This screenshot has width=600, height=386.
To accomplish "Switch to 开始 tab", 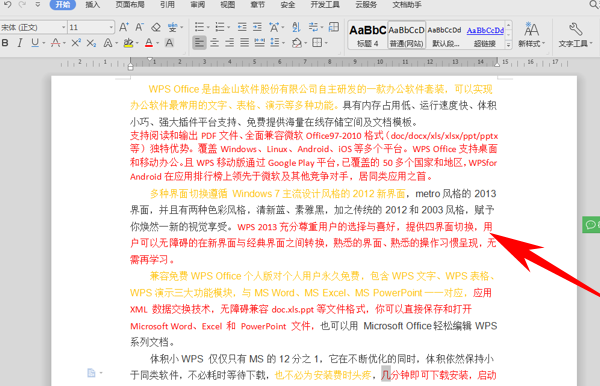I will (63, 5).
